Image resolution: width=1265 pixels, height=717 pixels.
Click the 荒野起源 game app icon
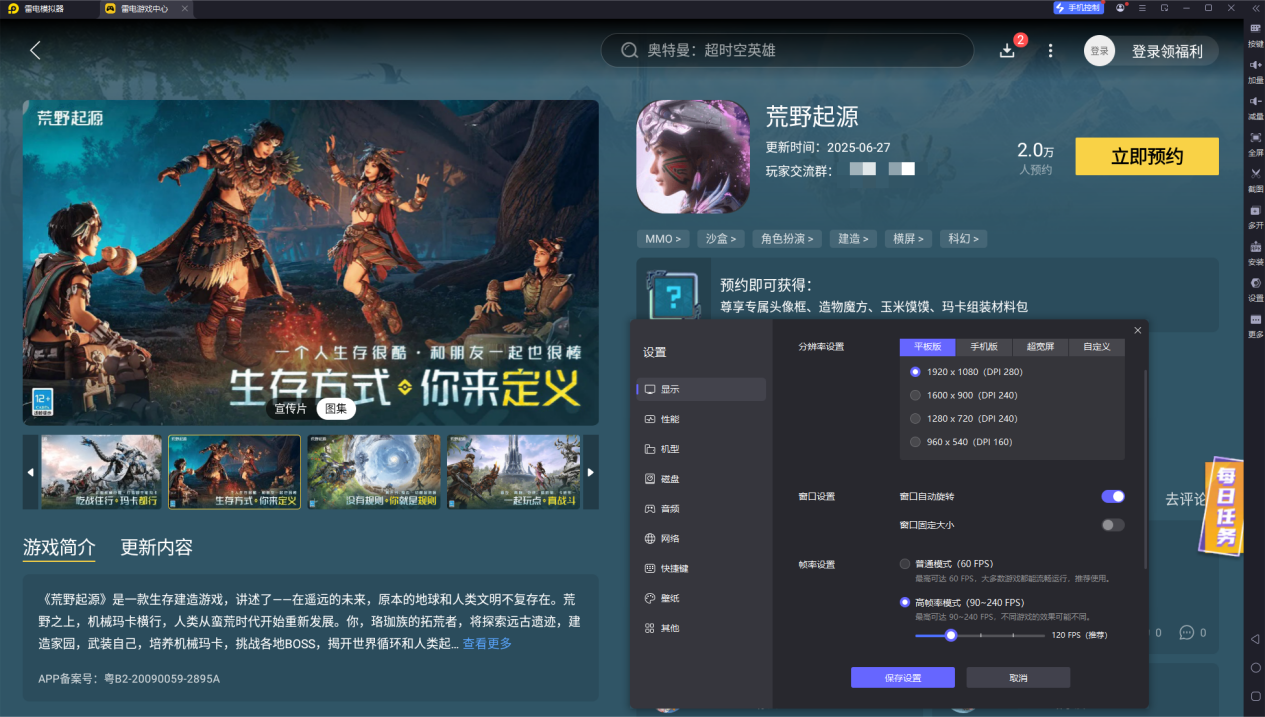click(693, 156)
